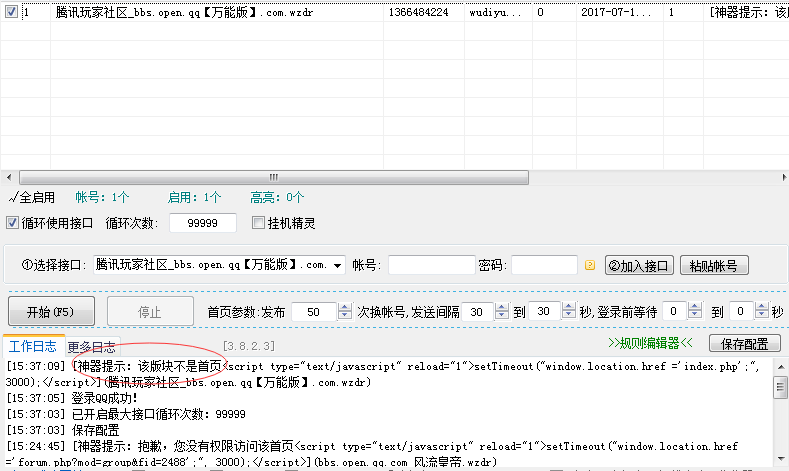This screenshot has height=471, width=789.
Task: Click the 登录QQ成功! log entry
Action: click(71, 398)
